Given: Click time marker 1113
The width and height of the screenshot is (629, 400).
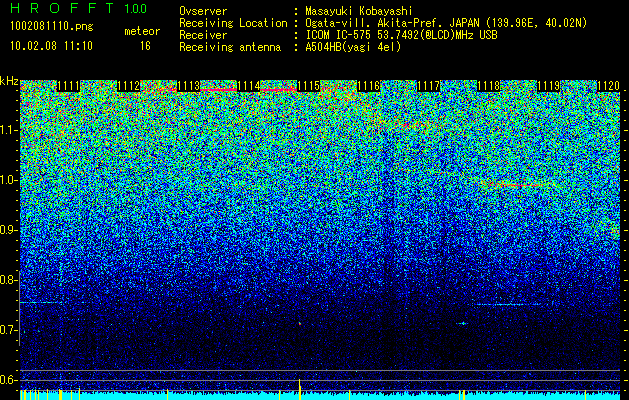Looking at the screenshot, I should pyautogui.click(x=189, y=86).
